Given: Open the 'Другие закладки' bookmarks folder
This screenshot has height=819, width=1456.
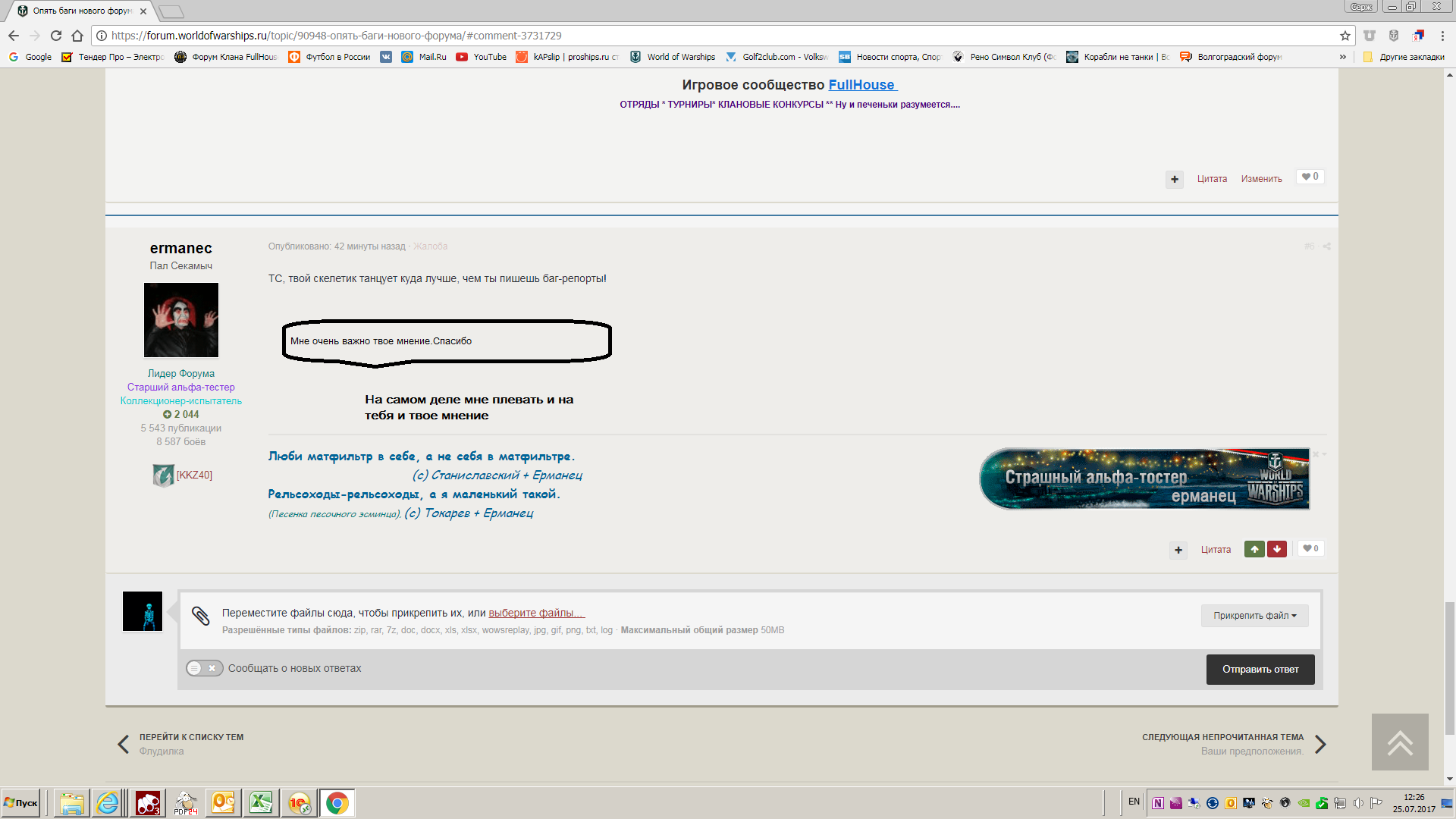Looking at the screenshot, I should point(1404,57).
